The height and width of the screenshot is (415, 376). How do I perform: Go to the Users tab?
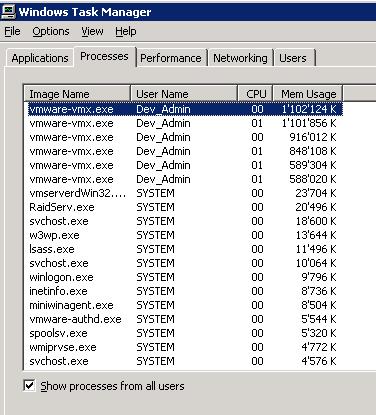(x=293, y=58)
